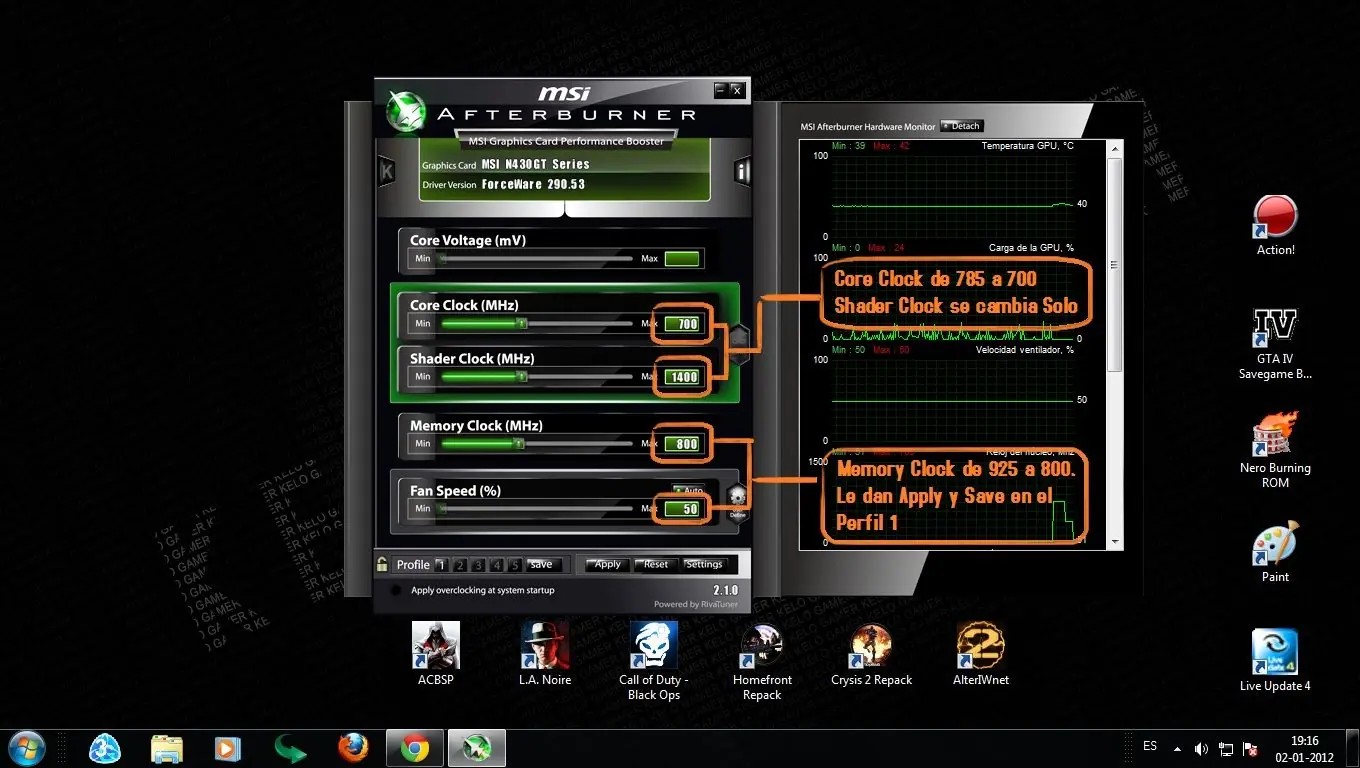
Task: Click the Hardware Monitor scroll down arrow
Action: [1114, 542]
